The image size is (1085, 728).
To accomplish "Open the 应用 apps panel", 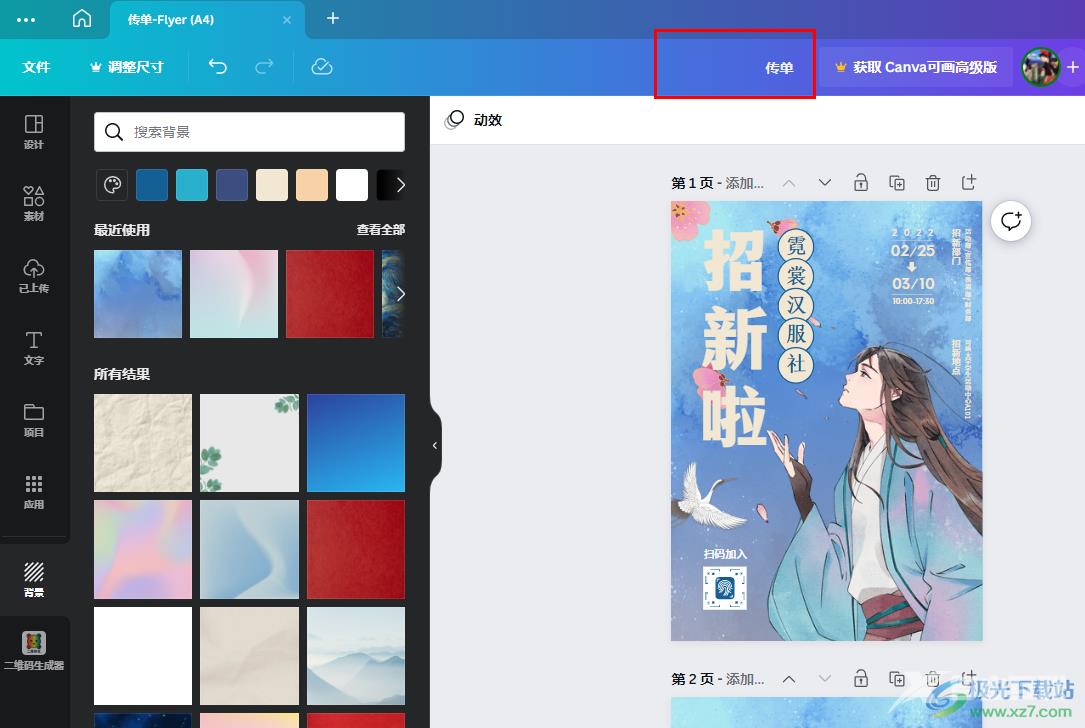I will [x=34, y=491].
